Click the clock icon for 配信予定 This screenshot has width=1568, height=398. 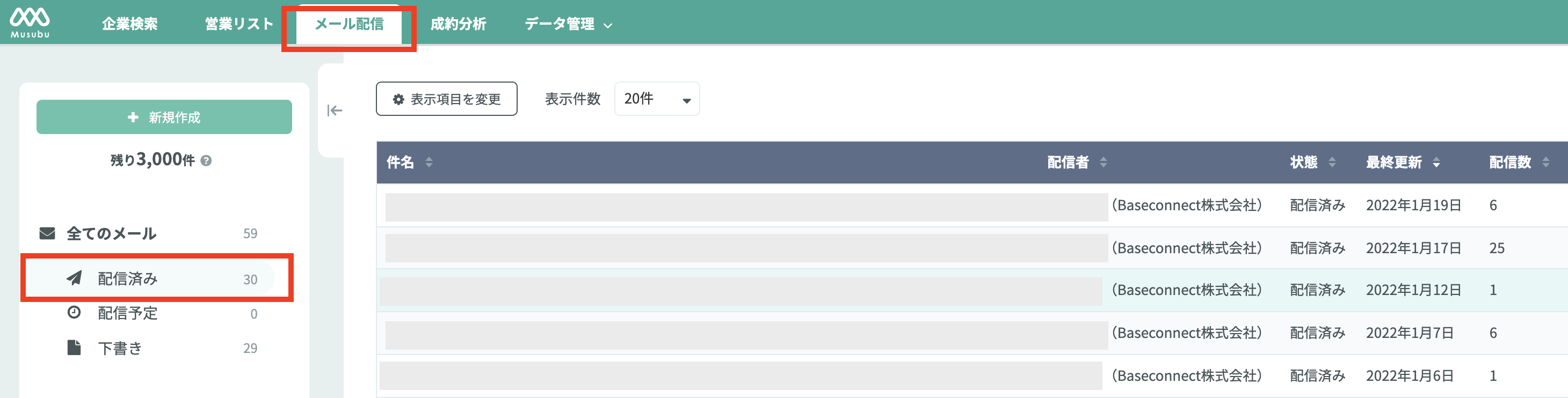74,312
